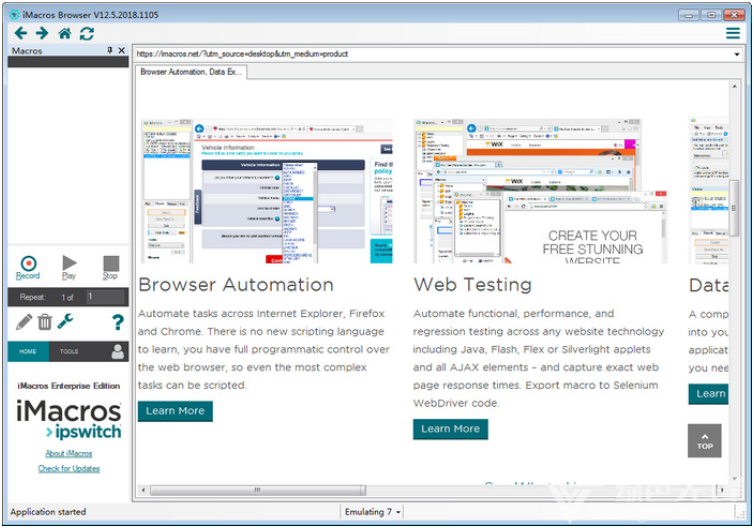Viewport: 754px width, 528px height.
Task: Open the home page icon
Action: tap(65, 33)
